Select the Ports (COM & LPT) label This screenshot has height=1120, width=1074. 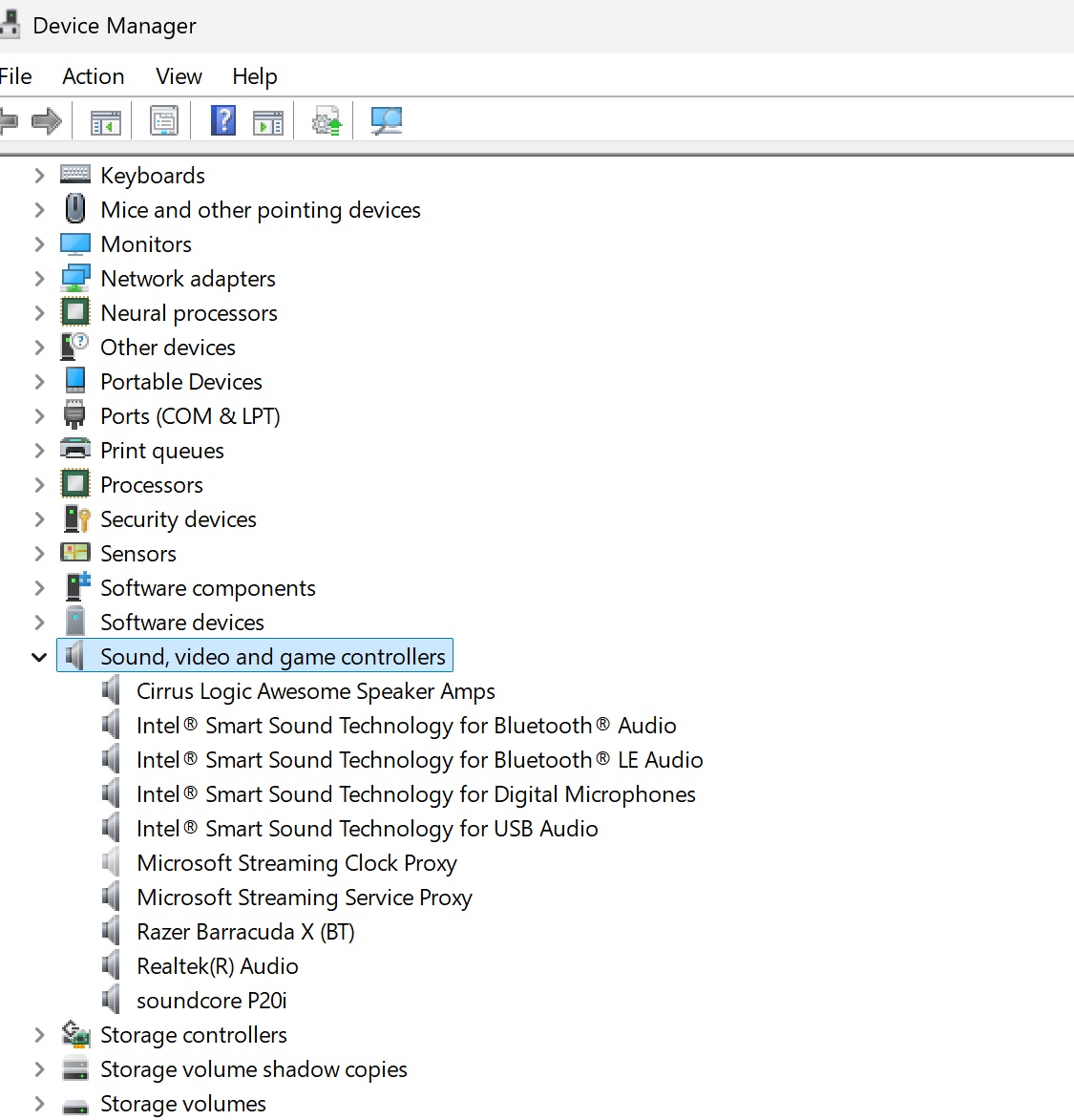[x=190, y=415]
